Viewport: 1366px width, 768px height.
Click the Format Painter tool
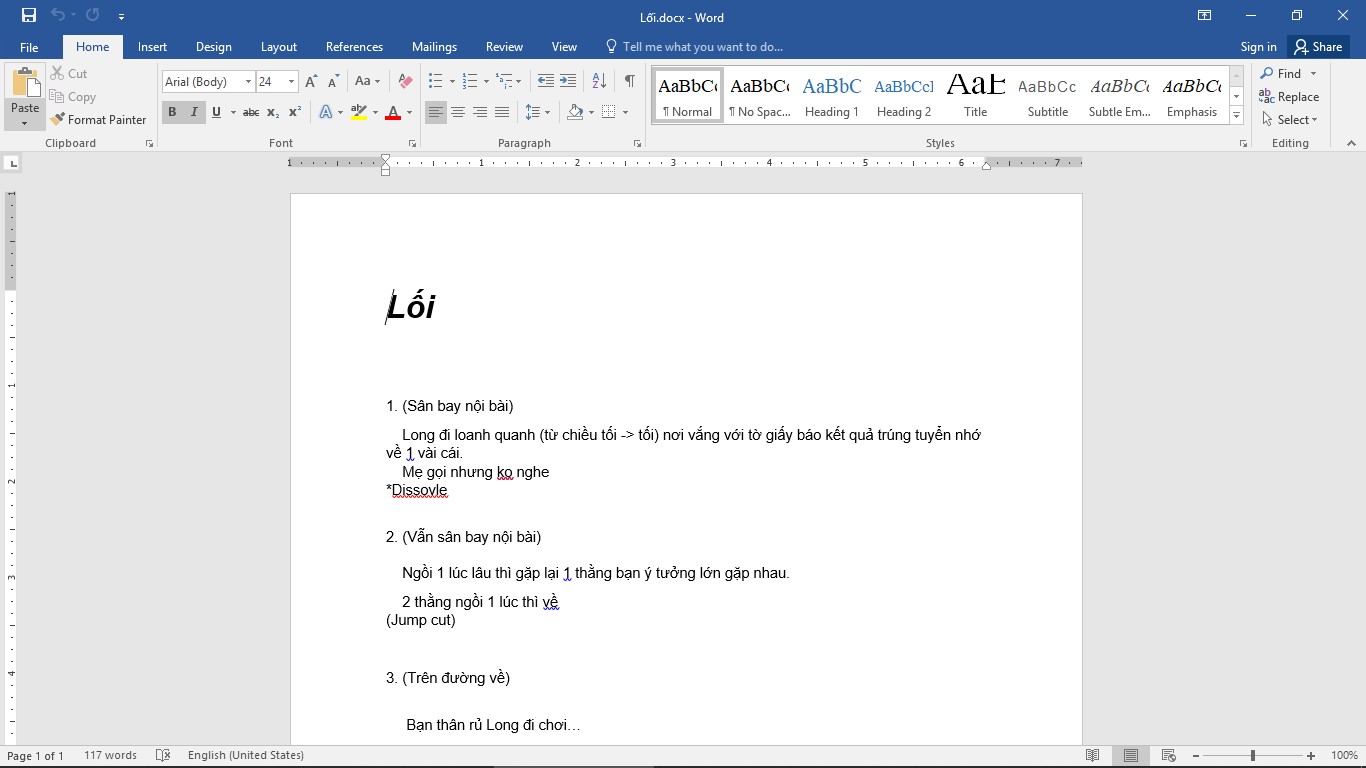point(98,119)
